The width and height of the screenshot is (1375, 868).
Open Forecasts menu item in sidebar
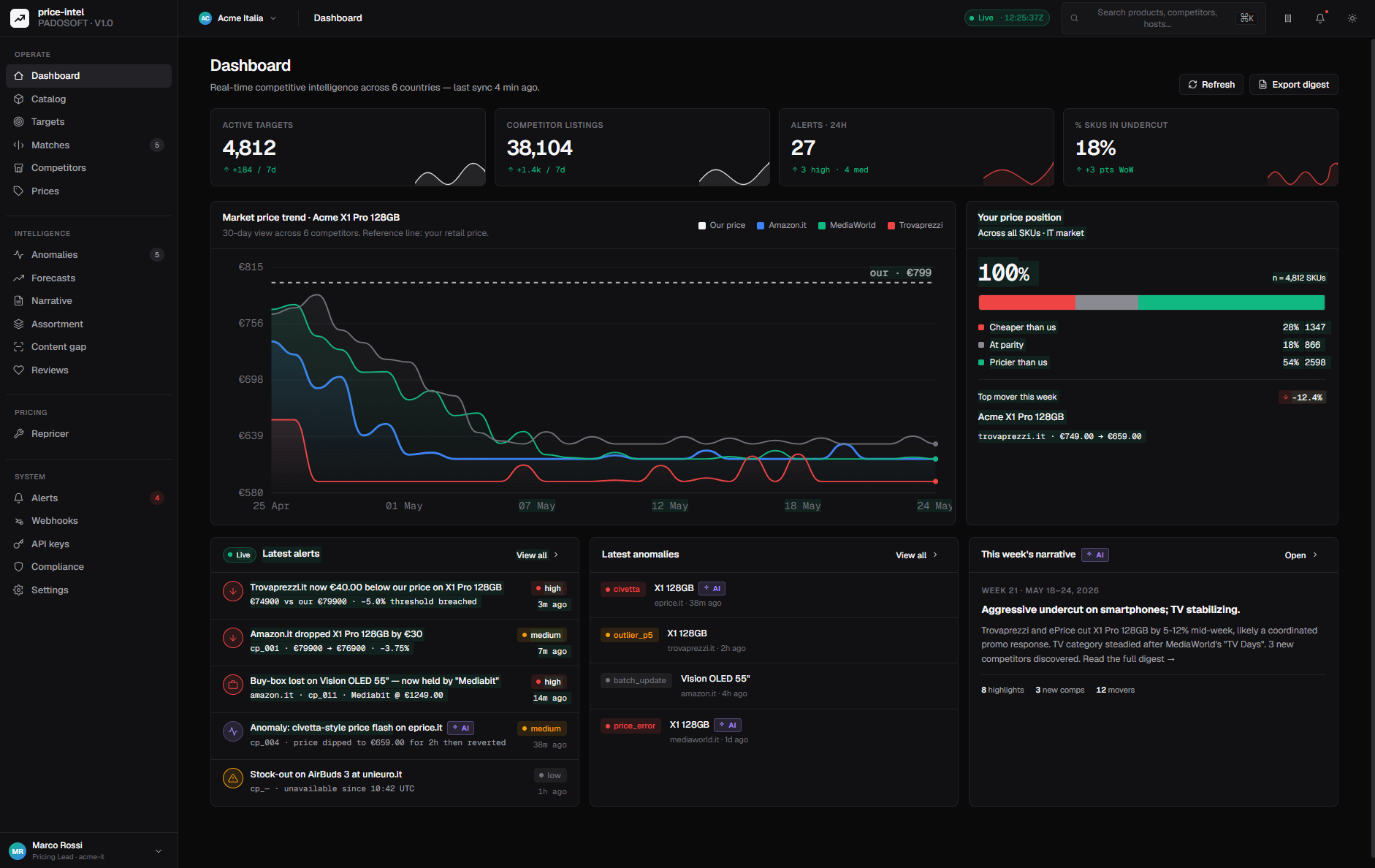(88, 278)
